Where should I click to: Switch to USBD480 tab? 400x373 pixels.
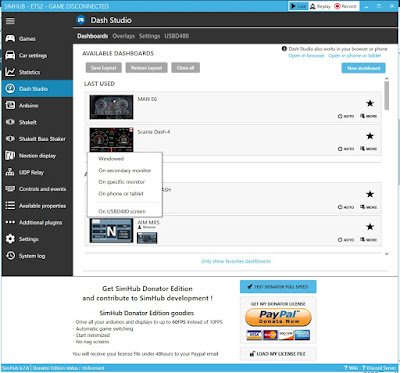click(x=177, y=36)
